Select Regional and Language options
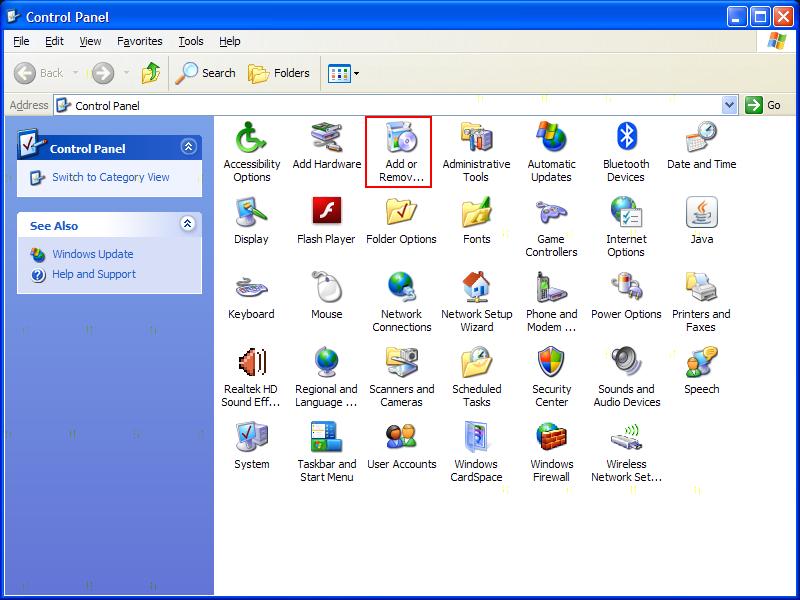Image resolution: width=800 pixels, height=600 pixels. 326,377
